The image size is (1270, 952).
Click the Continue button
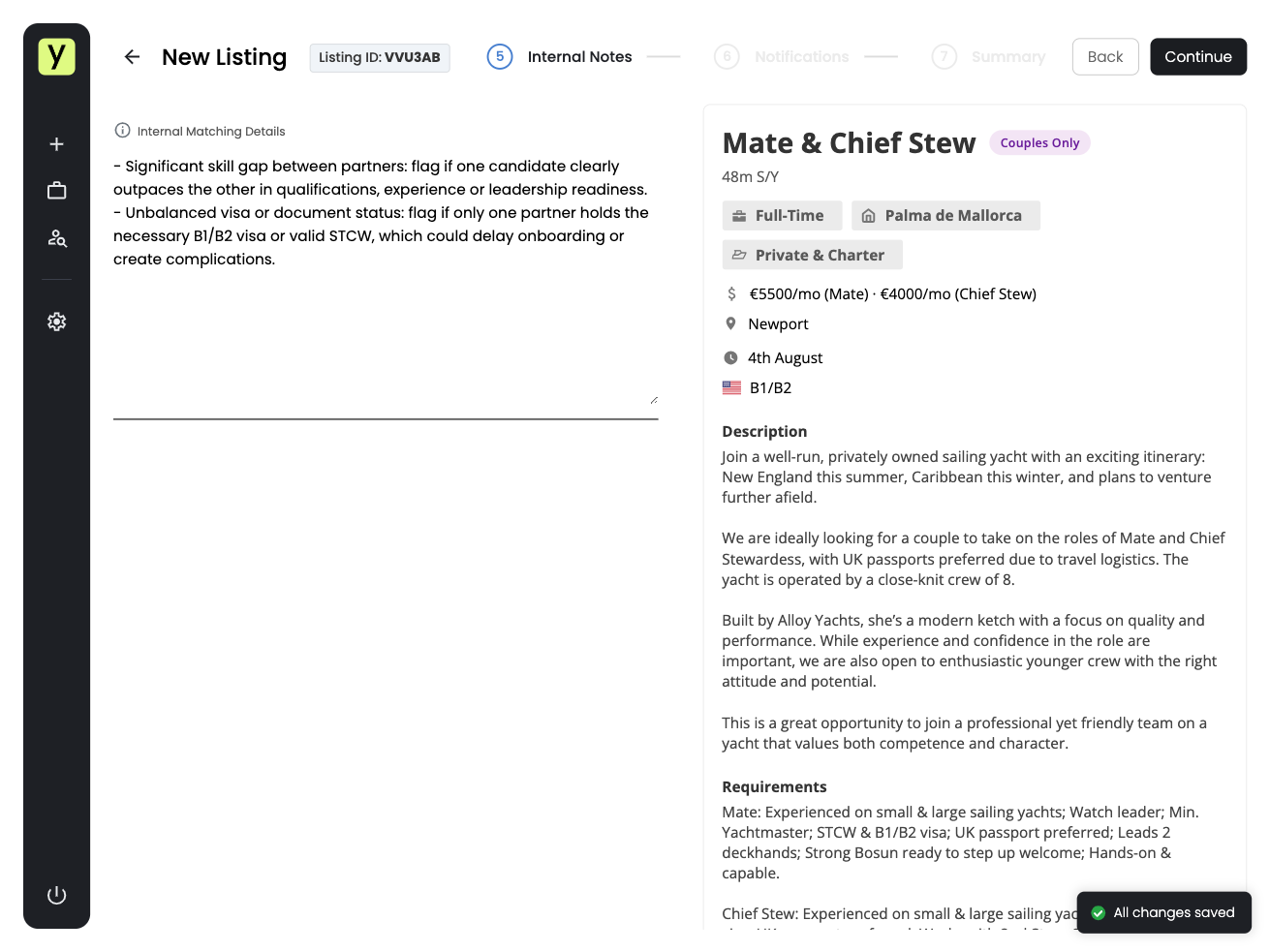[x=1198, y=57]
